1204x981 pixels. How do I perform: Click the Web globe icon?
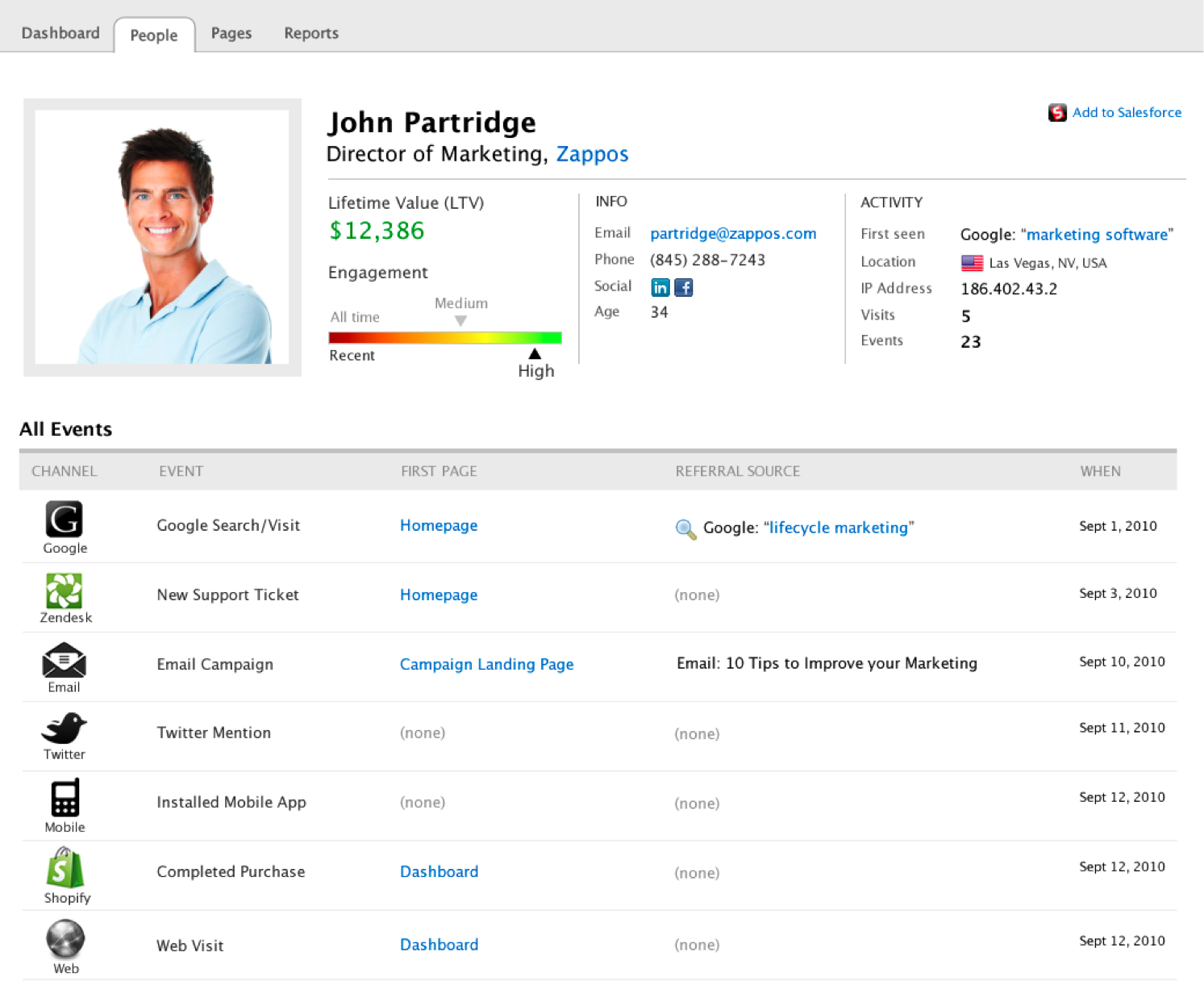(65, 939)
